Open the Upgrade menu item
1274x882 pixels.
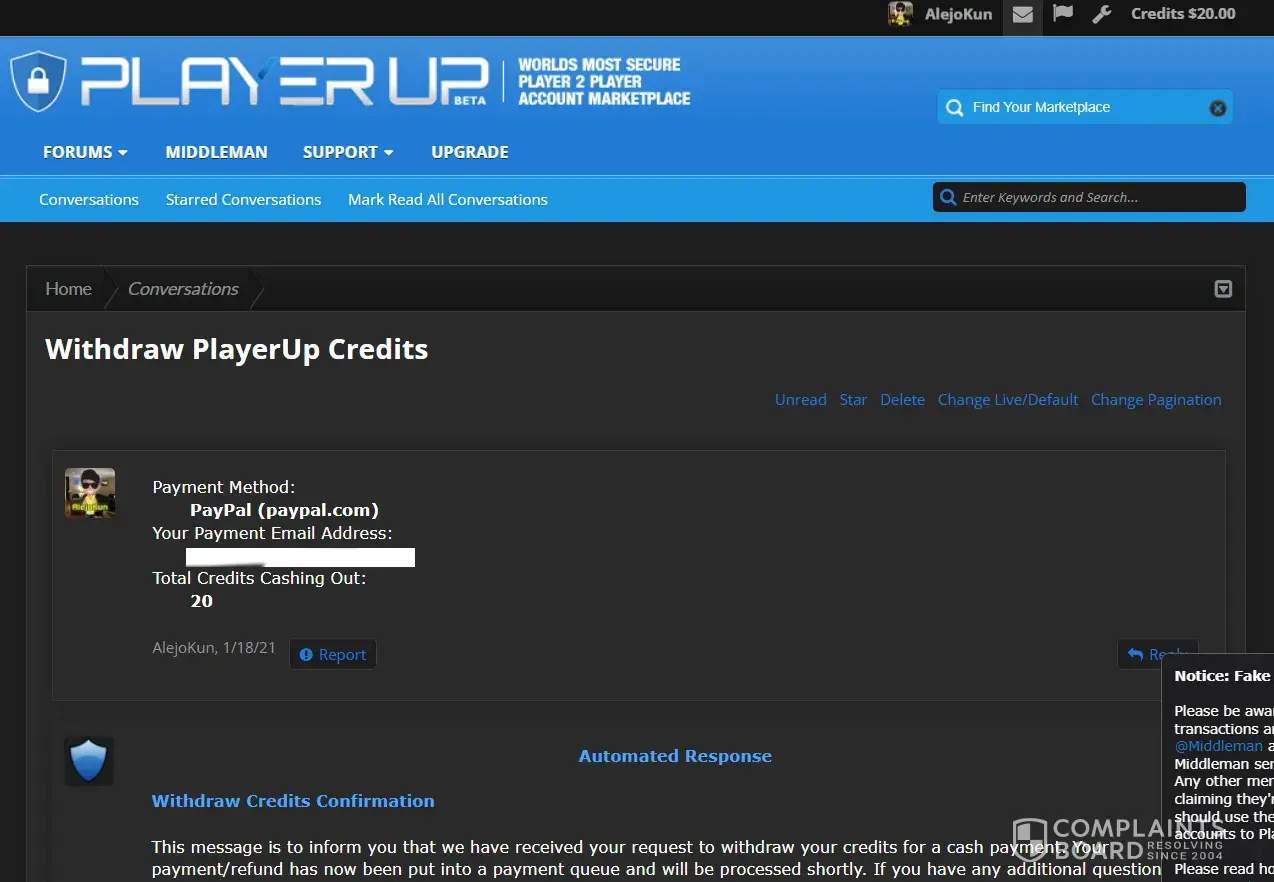pos(469,152)
